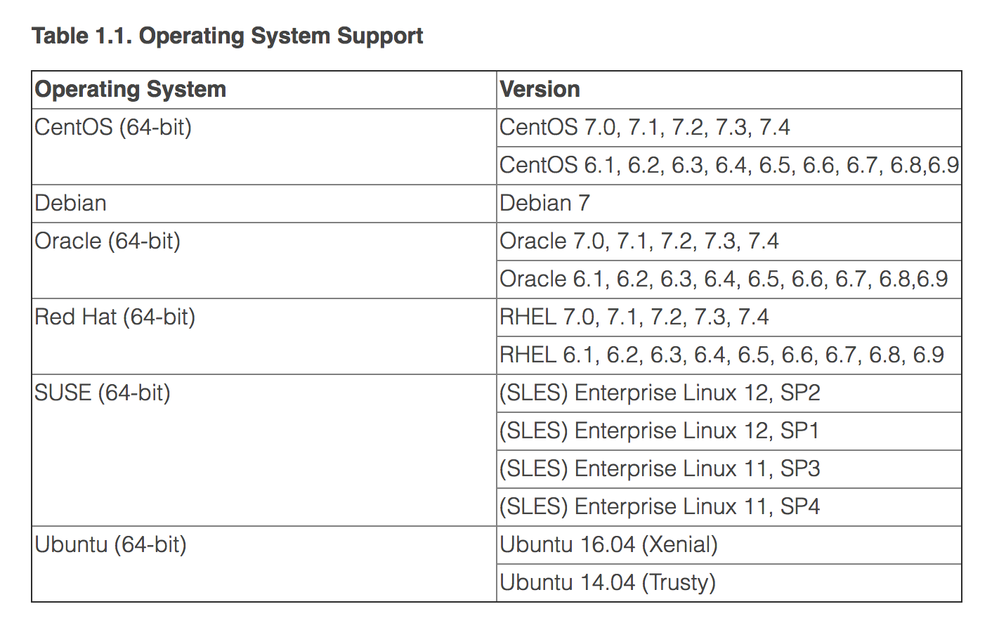Click the "Operating System" column header

pyautogui.click(x=131, y=89)
